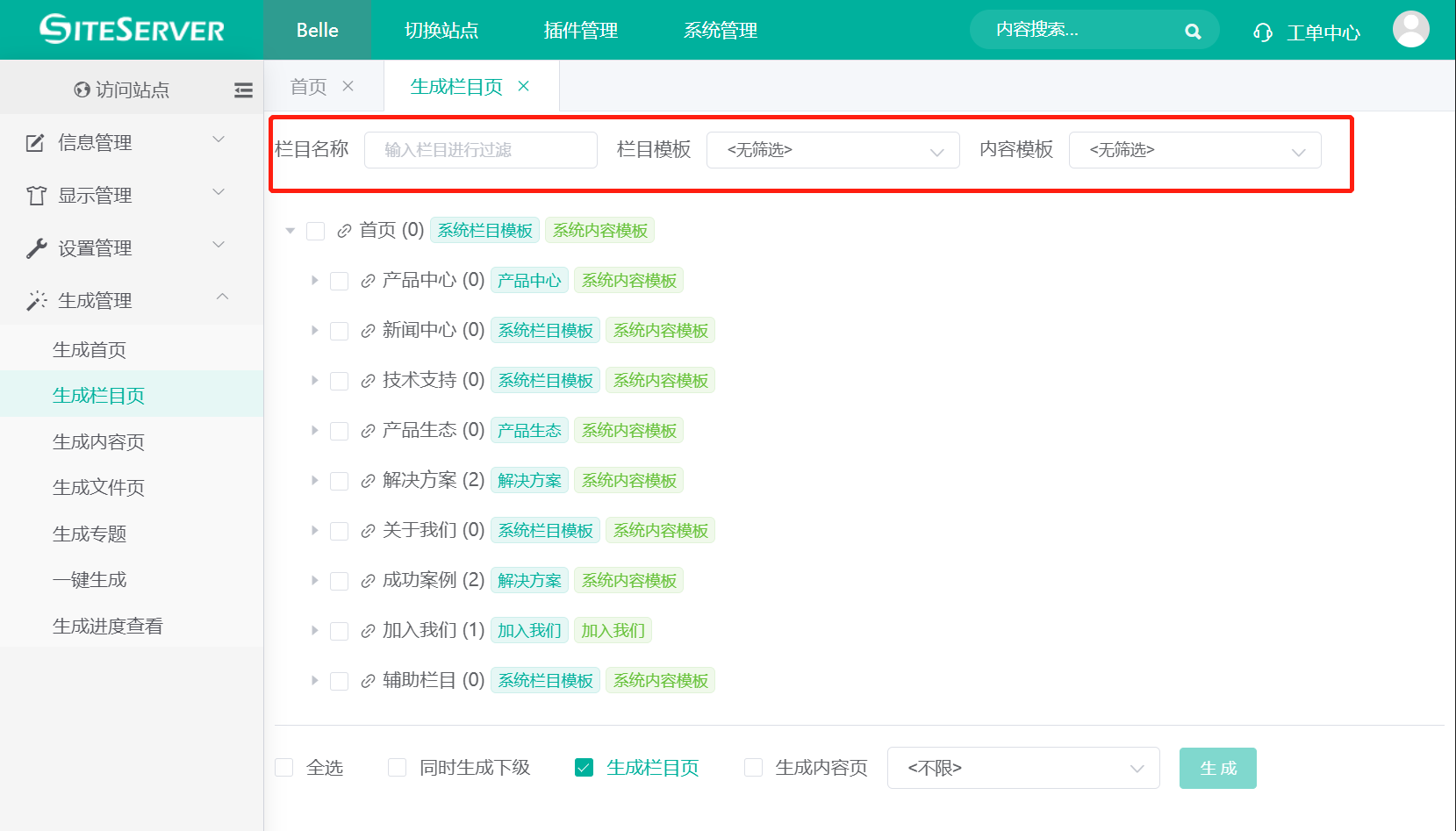Click the link icon next to 加入我们
Image resolution: width=1456 pixels, height=831 pixels.
(369, 631)
